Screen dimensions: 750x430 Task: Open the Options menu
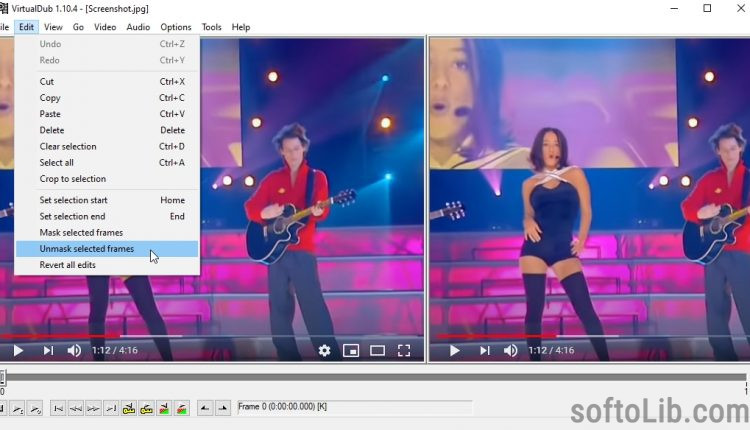click(x=176, y=27)
